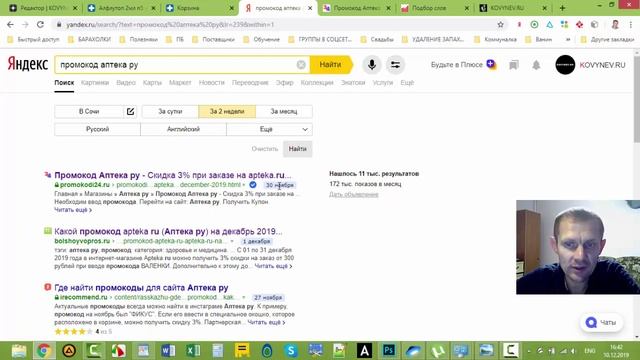This screenshot has height=360, width=640.
Task: Go back with the browser back arrow
Action: click(10, 24)
